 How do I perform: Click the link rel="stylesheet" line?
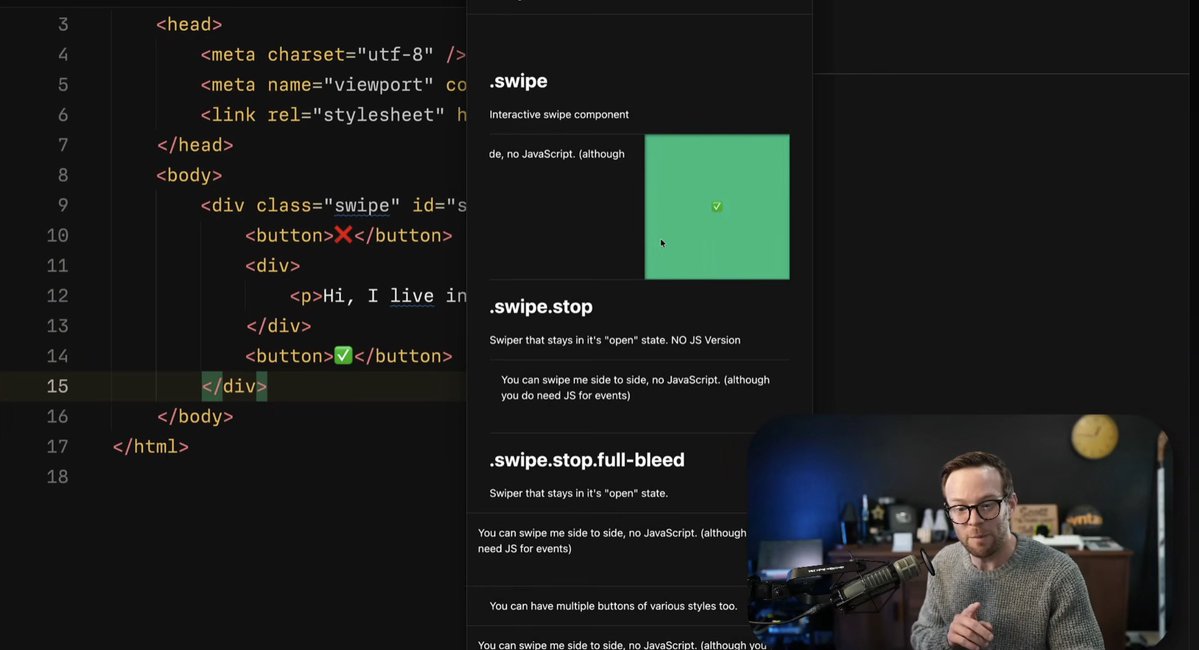[x=333, y=115]
